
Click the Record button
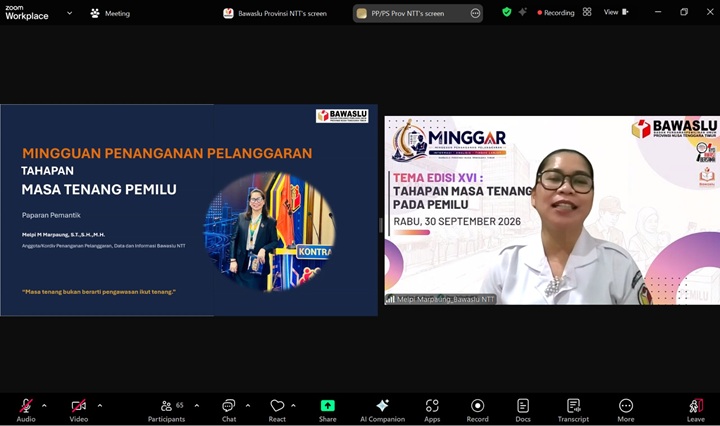[478, 410]
